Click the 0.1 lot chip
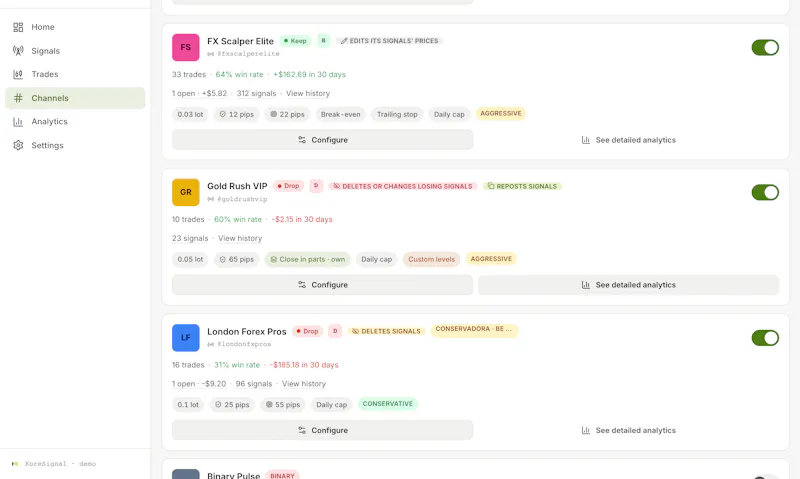 click(x=188, y=405)
